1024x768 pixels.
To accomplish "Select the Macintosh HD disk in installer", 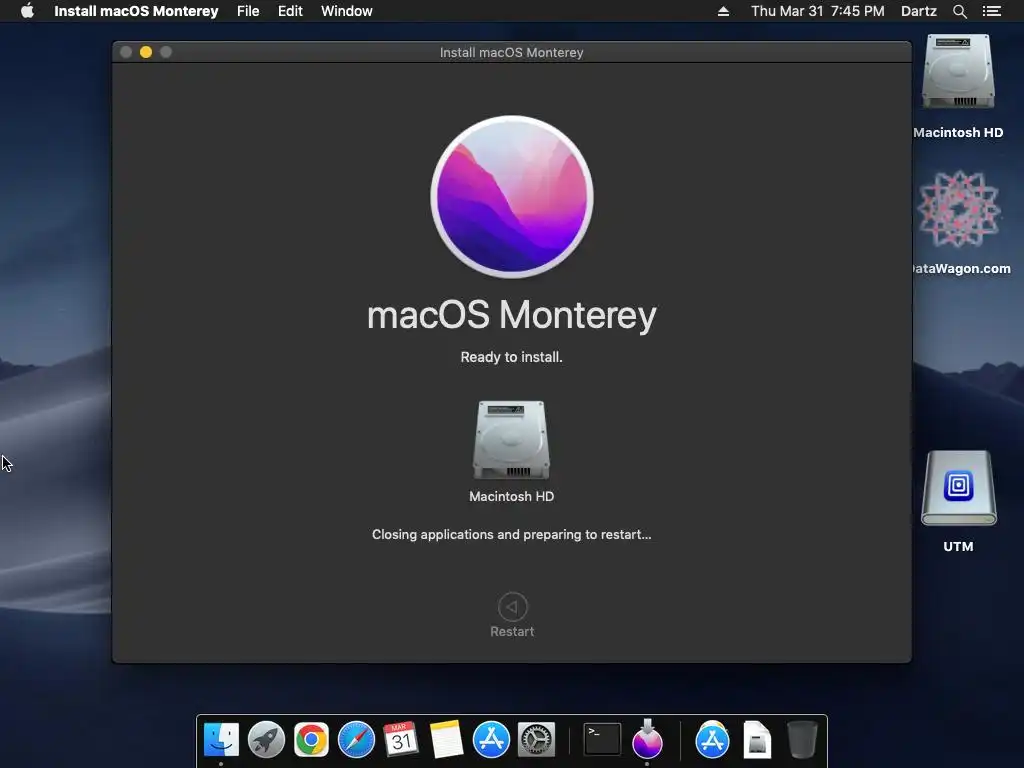I will (511, 440).
